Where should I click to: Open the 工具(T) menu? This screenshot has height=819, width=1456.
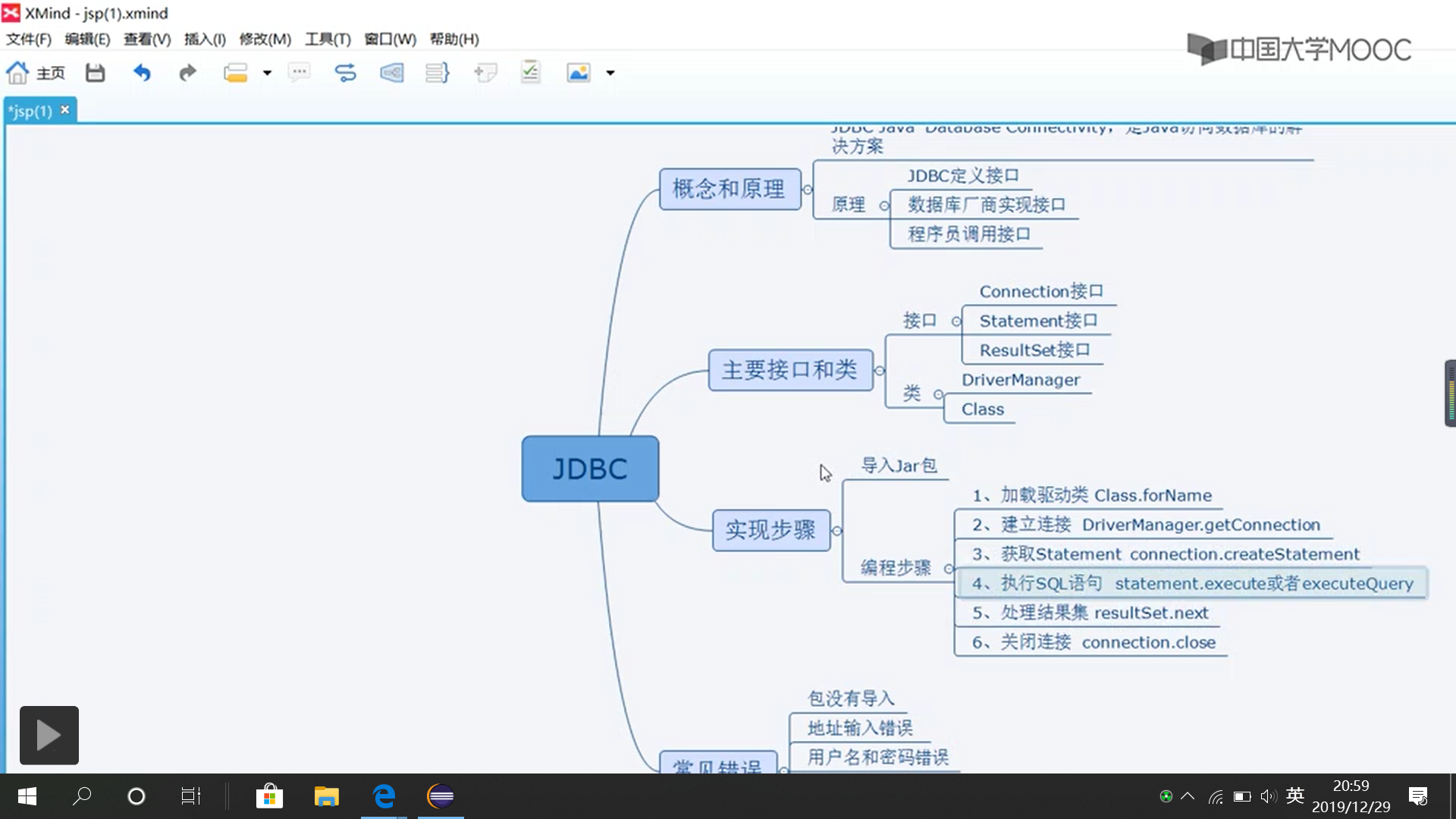click(328, 39)
